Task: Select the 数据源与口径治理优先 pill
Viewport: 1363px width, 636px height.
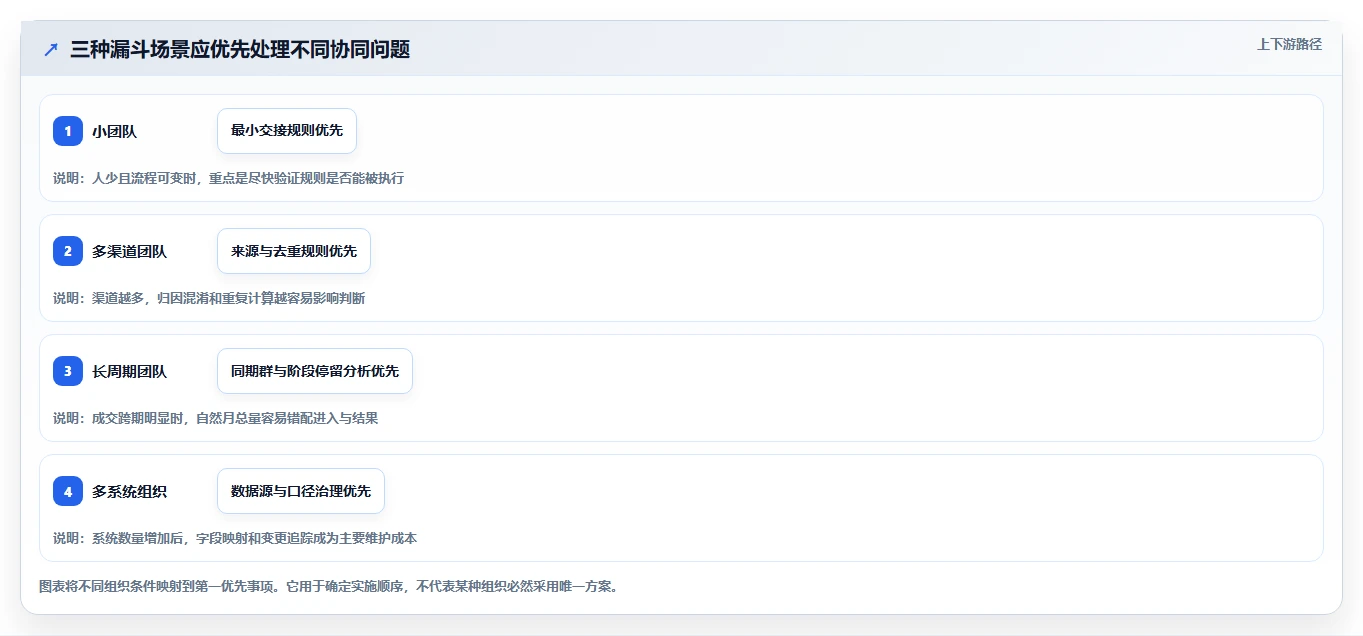Action: 301,491
